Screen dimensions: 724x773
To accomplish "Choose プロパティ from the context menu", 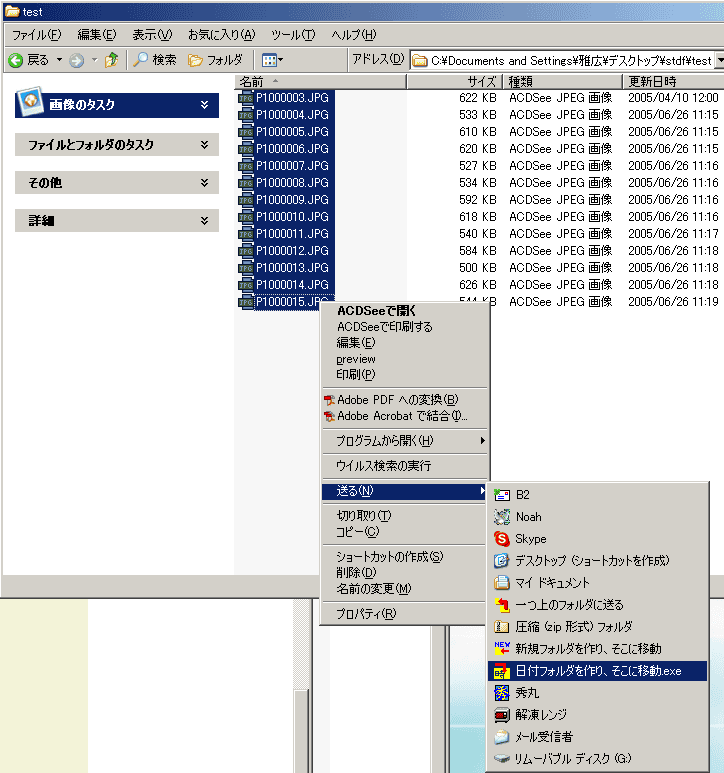I will [x=366, y=614].
